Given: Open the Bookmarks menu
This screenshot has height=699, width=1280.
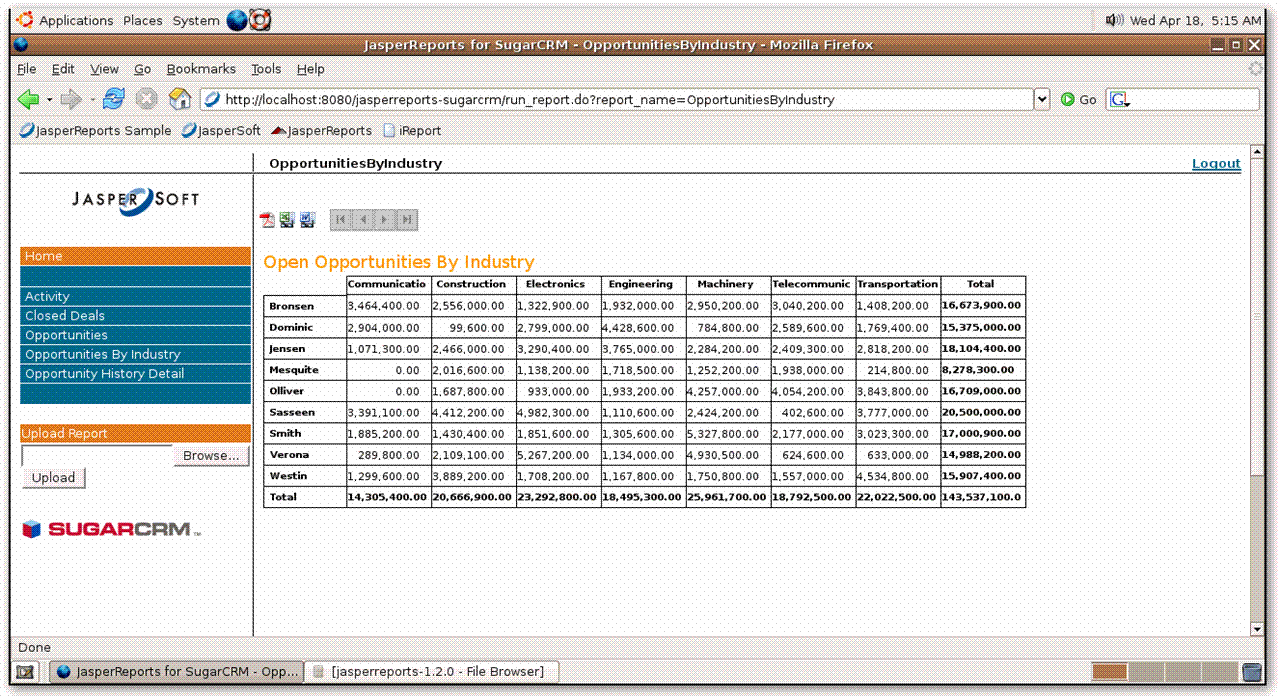Looking at the screenshot, I should tap(201, 69).
